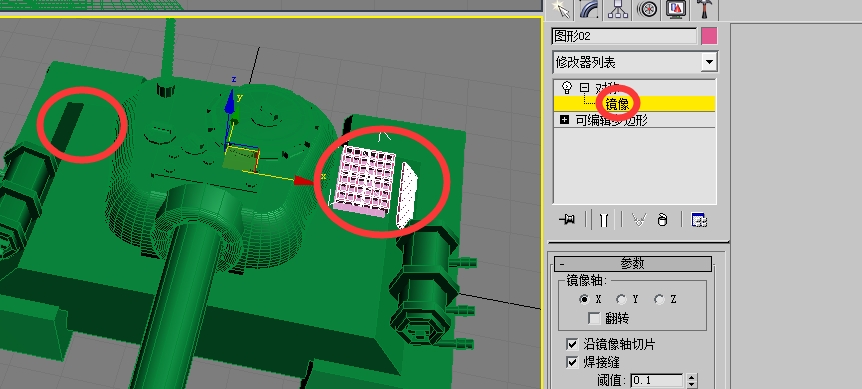The height and width of the screenshot is (389, 862).
Task: Toggle the Symmetry modifier lightbulb icon
Action: click(566, 87)
